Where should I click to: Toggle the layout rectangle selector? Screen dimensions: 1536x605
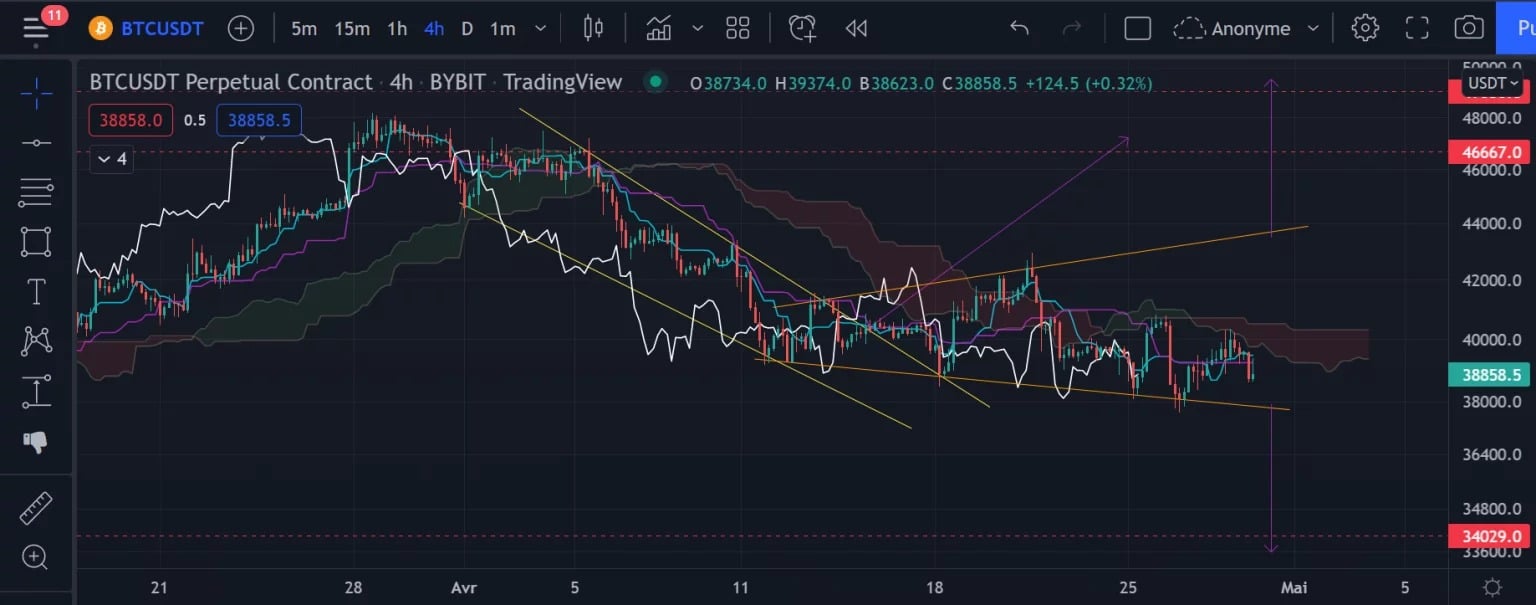coord(1137,28)
